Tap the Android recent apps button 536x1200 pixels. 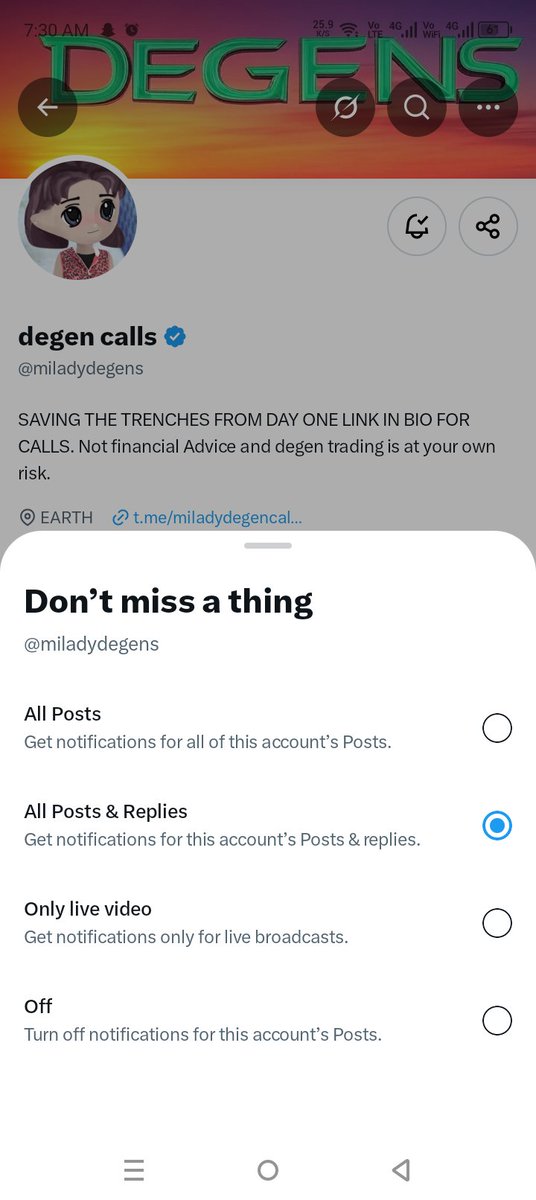(134, 1169)
